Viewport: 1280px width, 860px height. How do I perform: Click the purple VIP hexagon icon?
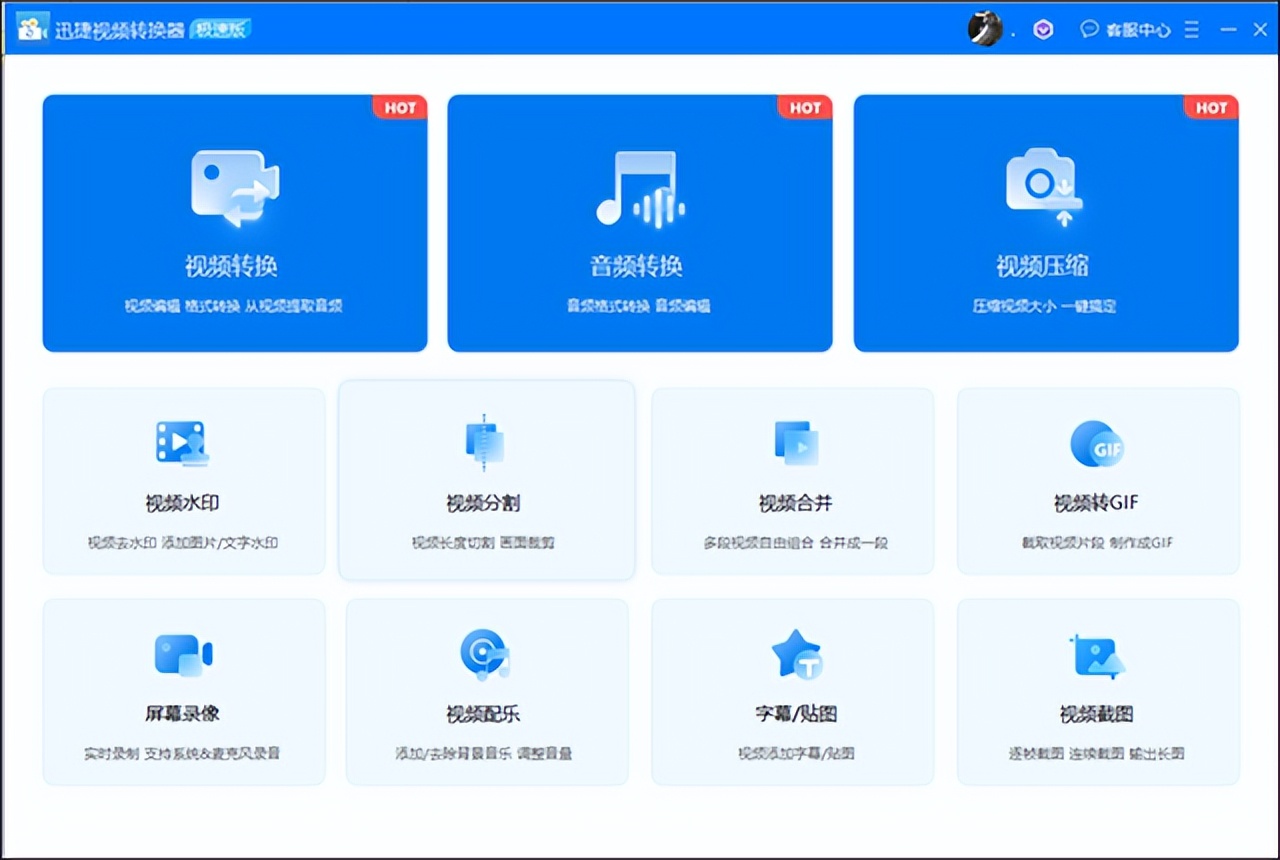pyautogui.click(x=1043, y=29)
